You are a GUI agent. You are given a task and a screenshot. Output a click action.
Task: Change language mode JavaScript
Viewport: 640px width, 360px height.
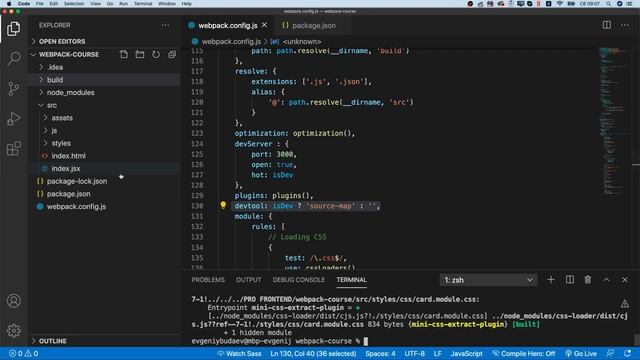pos(466,353)
